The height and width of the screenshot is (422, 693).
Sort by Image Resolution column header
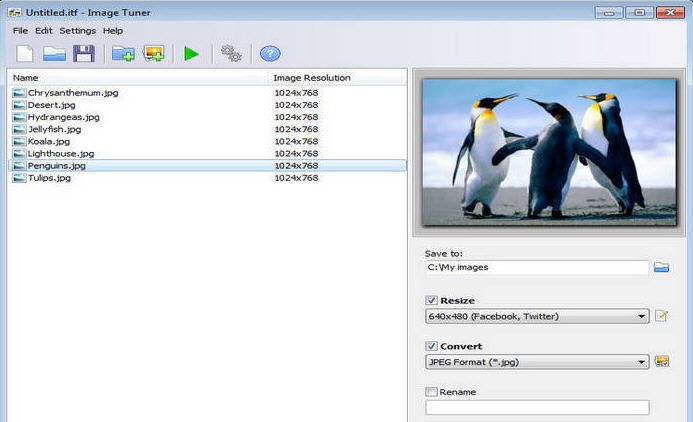(337, 78)
